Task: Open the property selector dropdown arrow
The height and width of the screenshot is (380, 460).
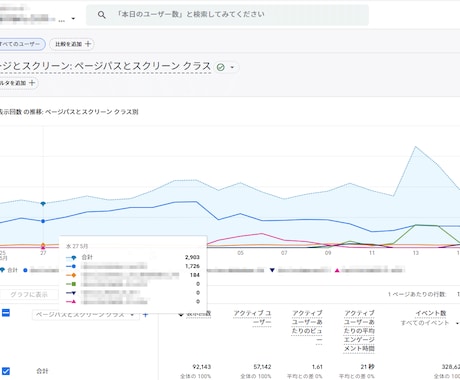Action: tap(73, 19)
